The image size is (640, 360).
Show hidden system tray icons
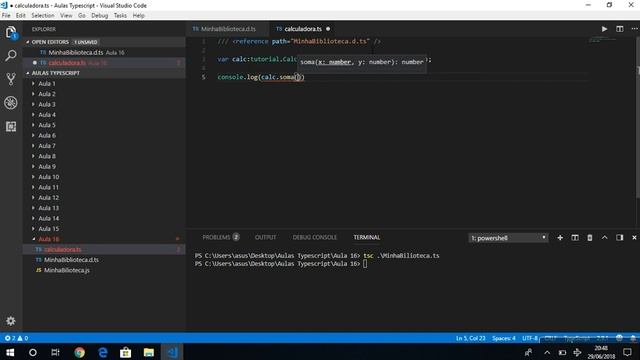tap(547, 352)
